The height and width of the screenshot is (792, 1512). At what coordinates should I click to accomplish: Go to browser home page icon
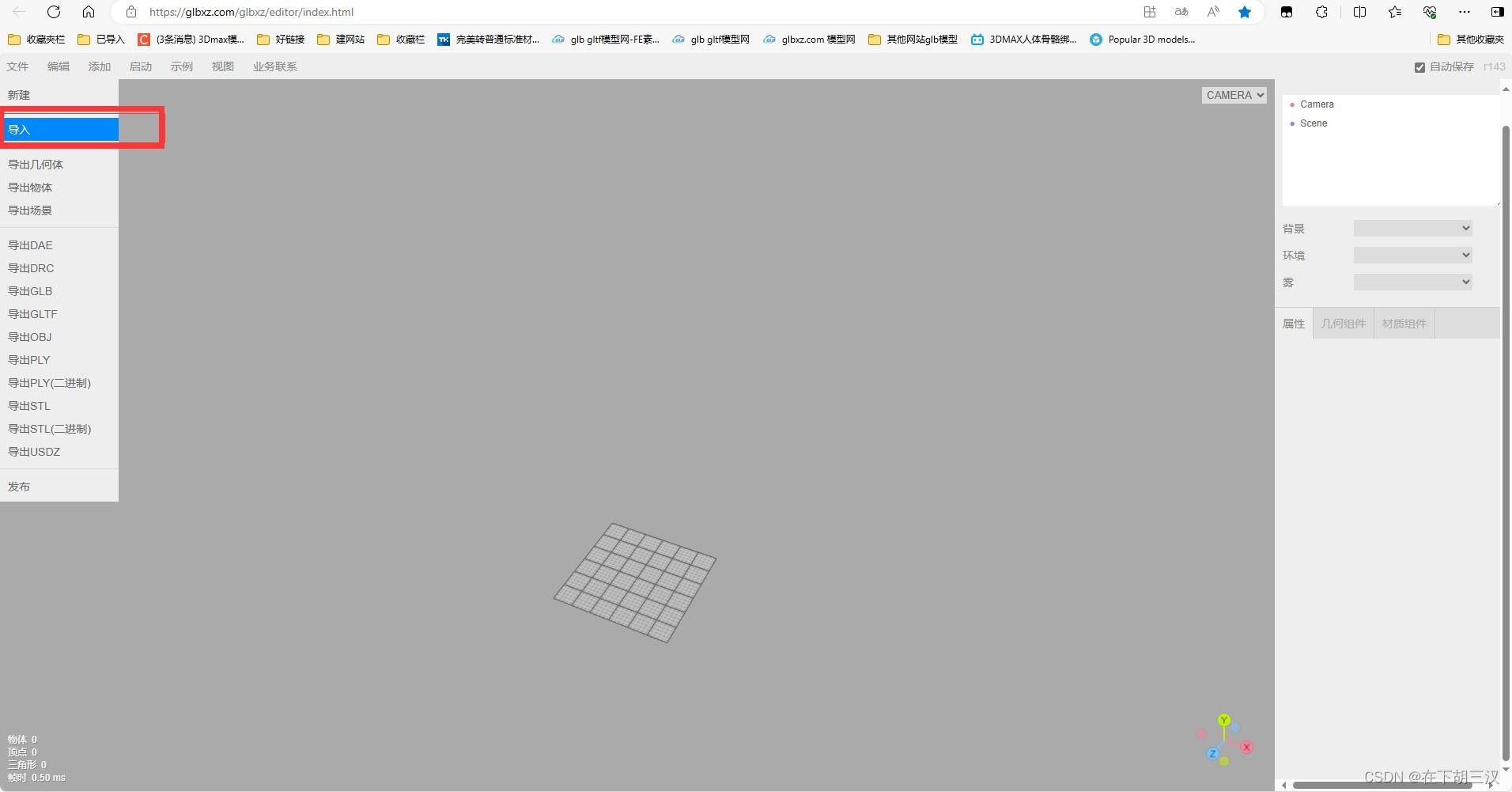tap(89, 12)
